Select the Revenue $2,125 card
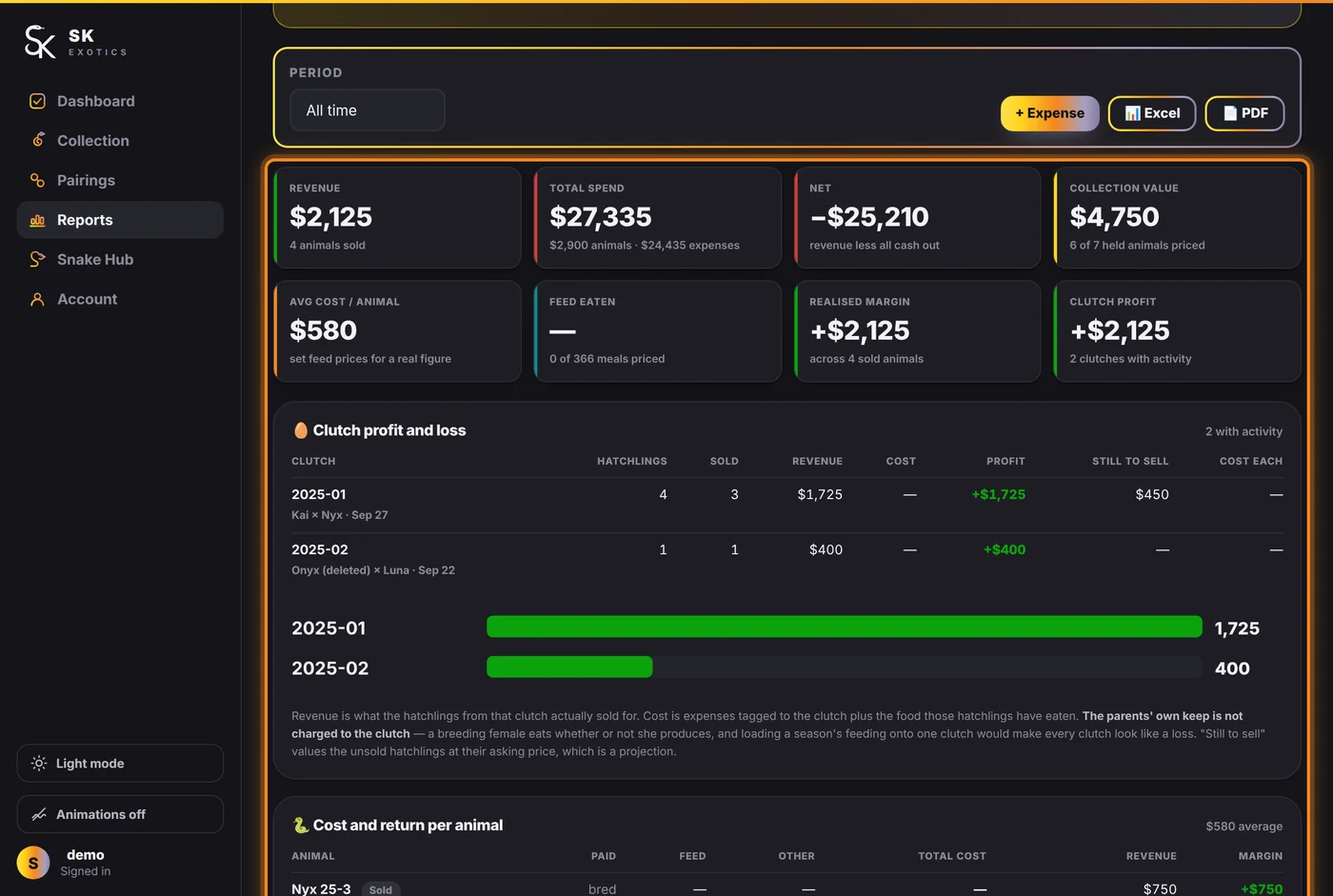 (398, 218)
